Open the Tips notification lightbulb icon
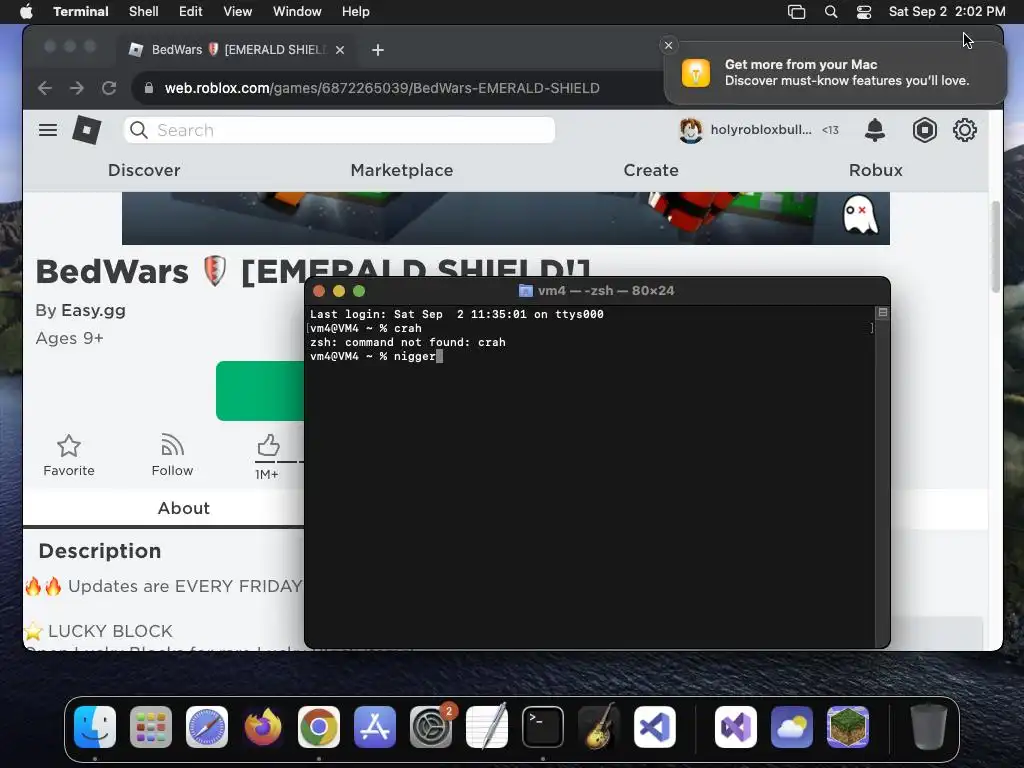The image size is (1024, 768). tap(696, 72)
